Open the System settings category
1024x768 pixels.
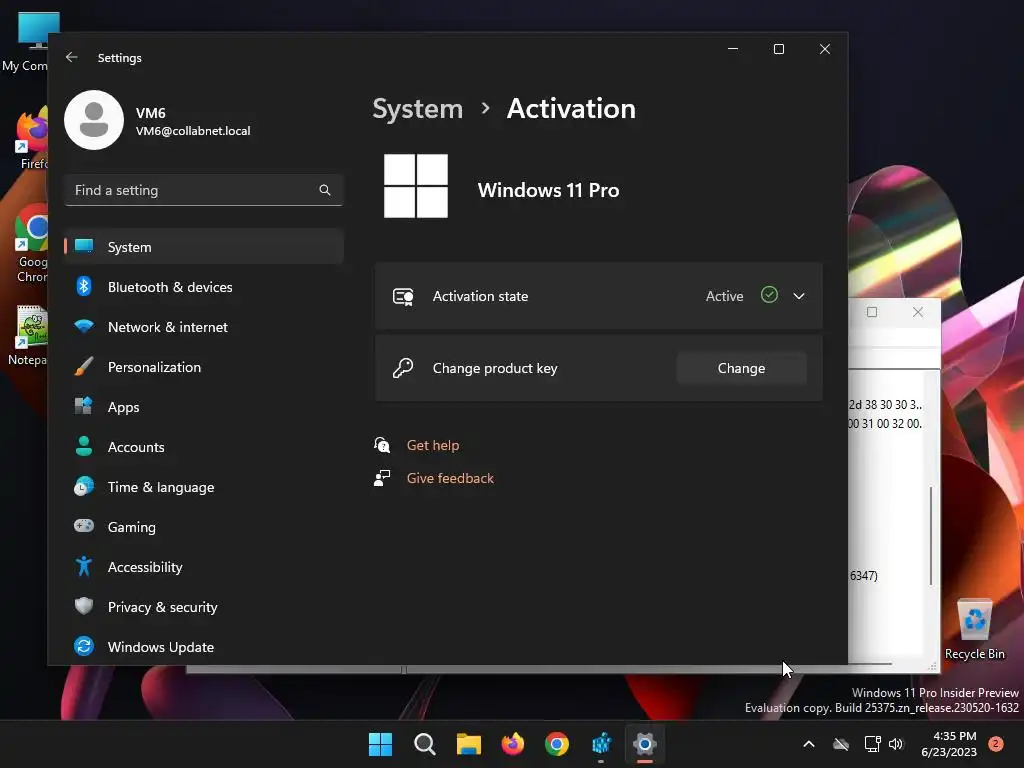coord(204,247)
